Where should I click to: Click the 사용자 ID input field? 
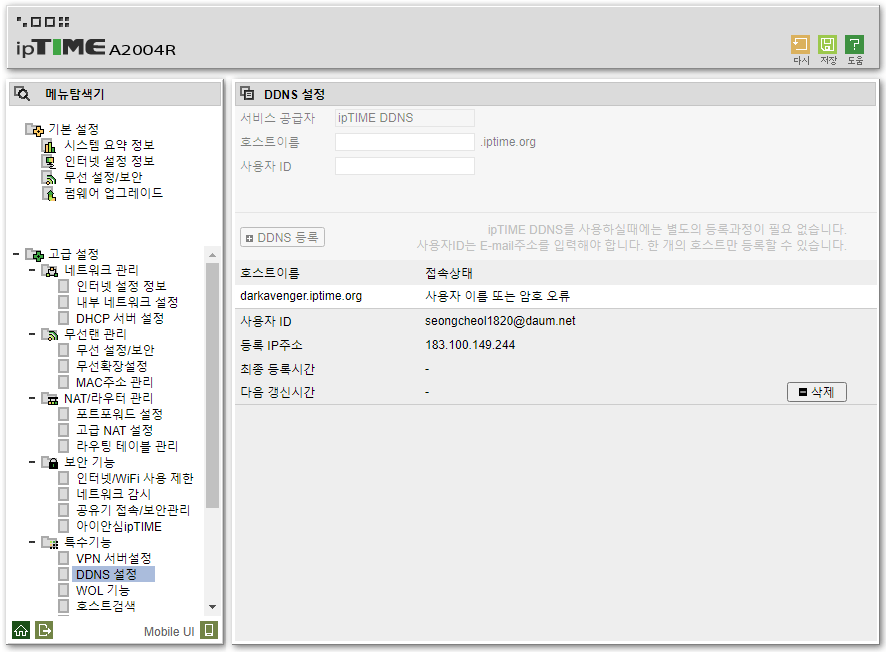[405, 166]
